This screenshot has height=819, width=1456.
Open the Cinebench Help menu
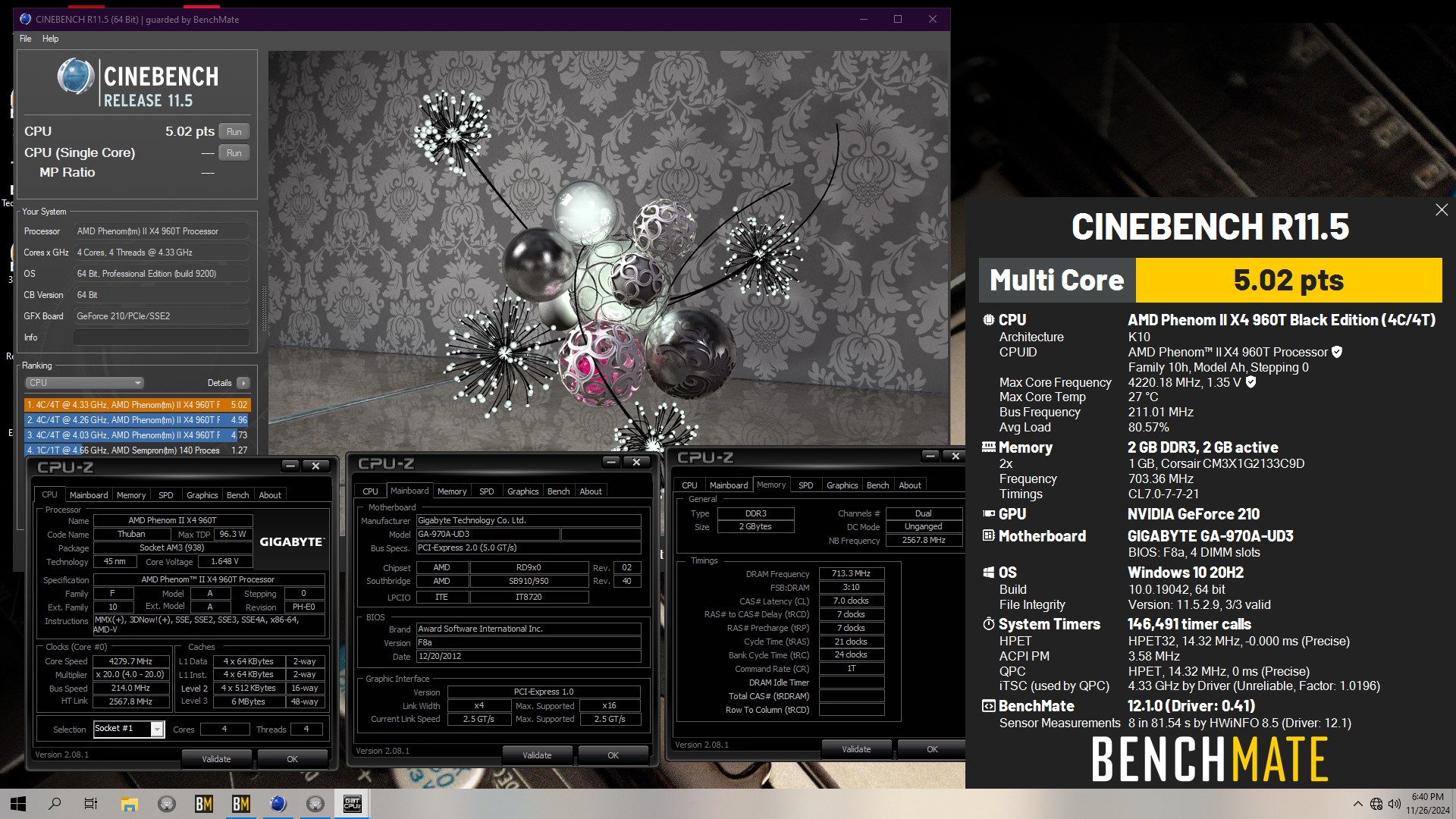click(x=50, y=39)
